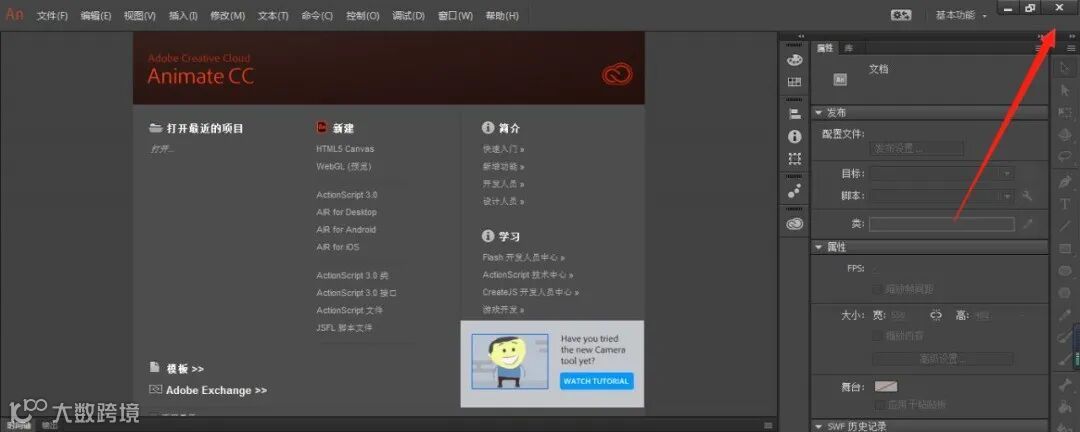The height and width of the screenshot is (432, 1080).
Task: Click the 高级设置... button
Action: pos(943,359)
